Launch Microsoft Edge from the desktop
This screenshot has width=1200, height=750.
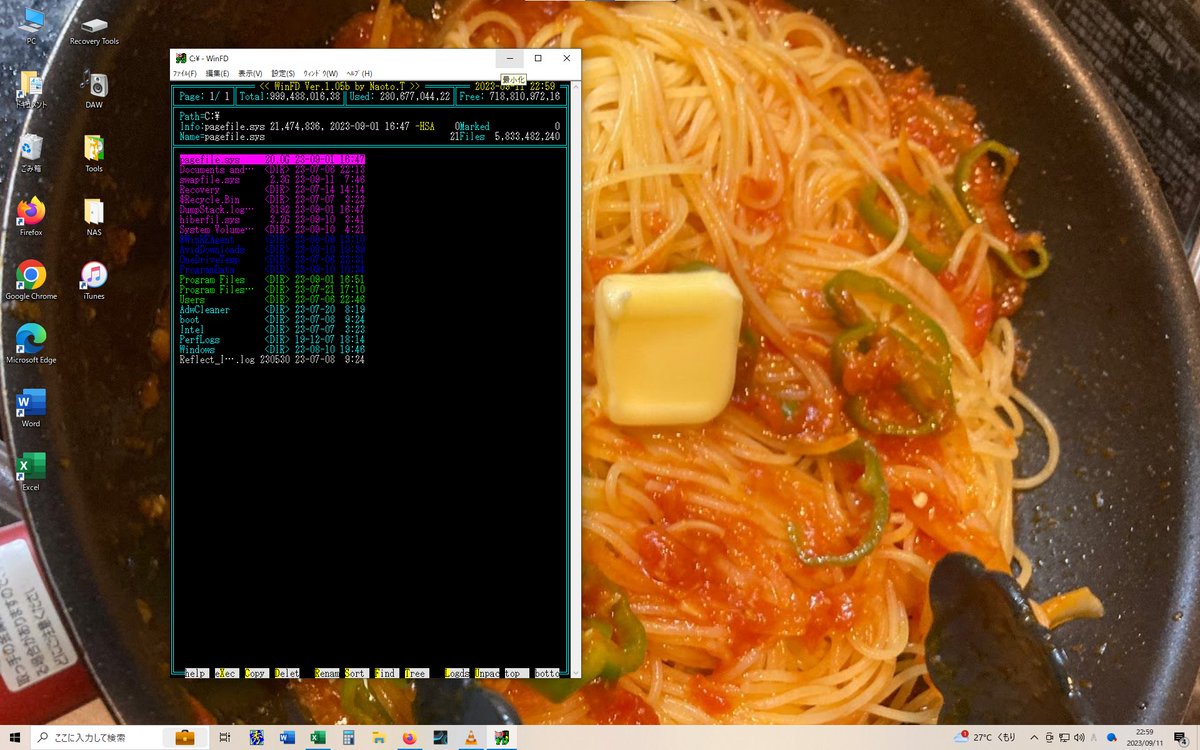pos(31,343)
